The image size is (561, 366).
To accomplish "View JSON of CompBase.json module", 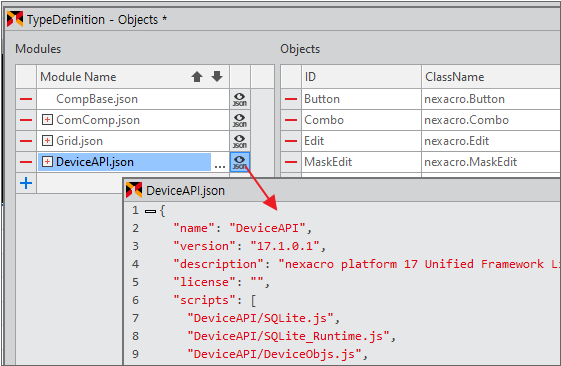I will 240,99.
